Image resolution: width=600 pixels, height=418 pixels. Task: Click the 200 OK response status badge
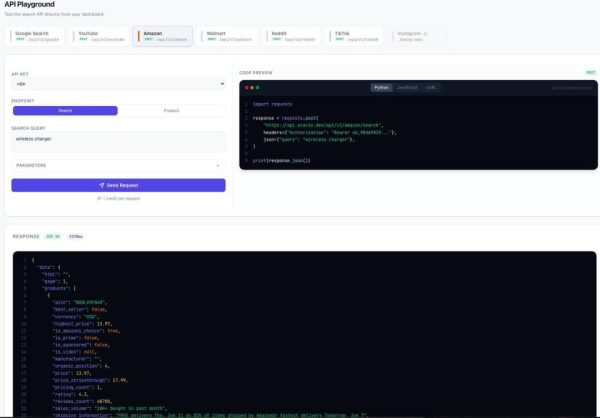[x=53, y=237]
